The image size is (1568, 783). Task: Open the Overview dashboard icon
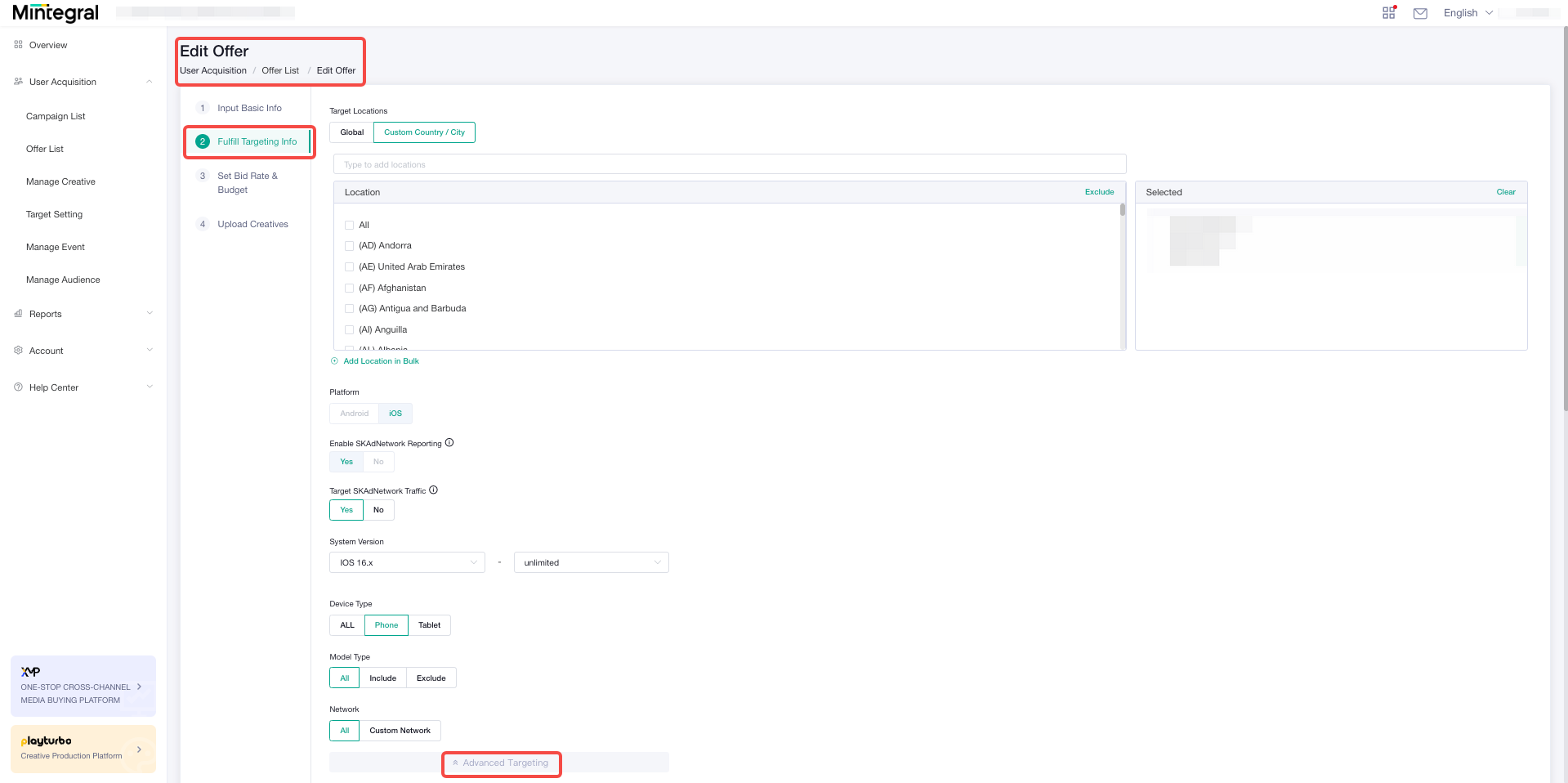click(18, 45)
